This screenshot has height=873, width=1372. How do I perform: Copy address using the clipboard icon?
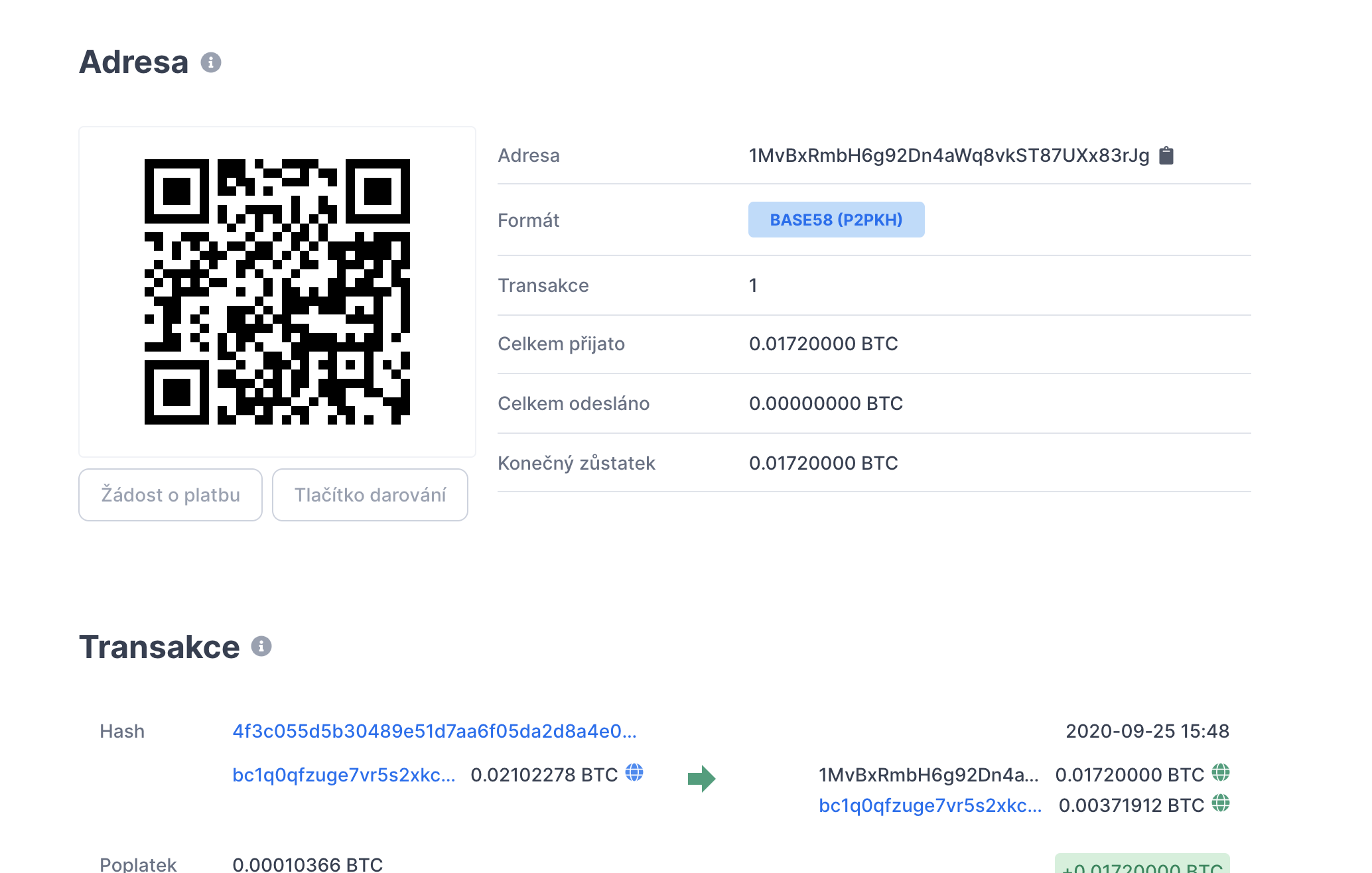pos(1166,155)
